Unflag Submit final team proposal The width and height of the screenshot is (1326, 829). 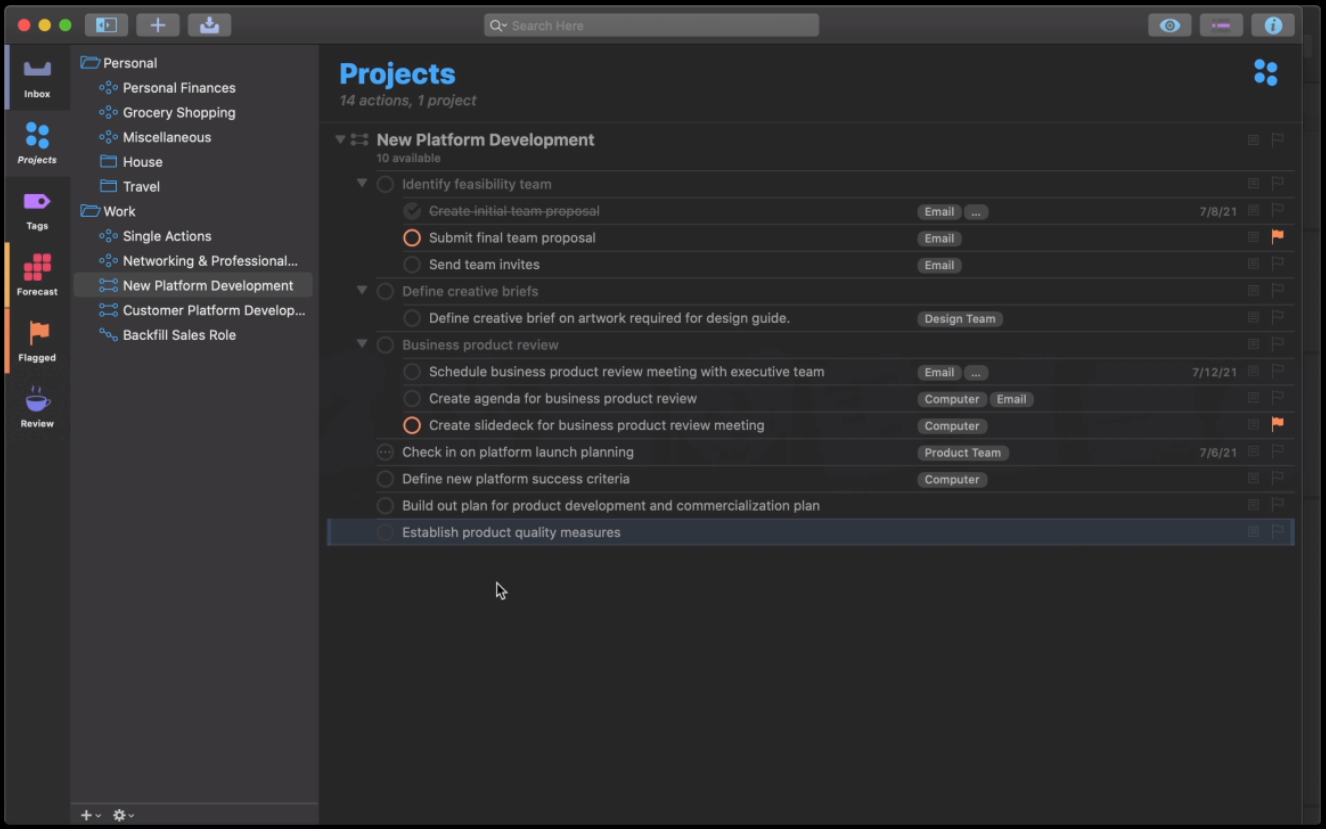(x=1277, y=237)
